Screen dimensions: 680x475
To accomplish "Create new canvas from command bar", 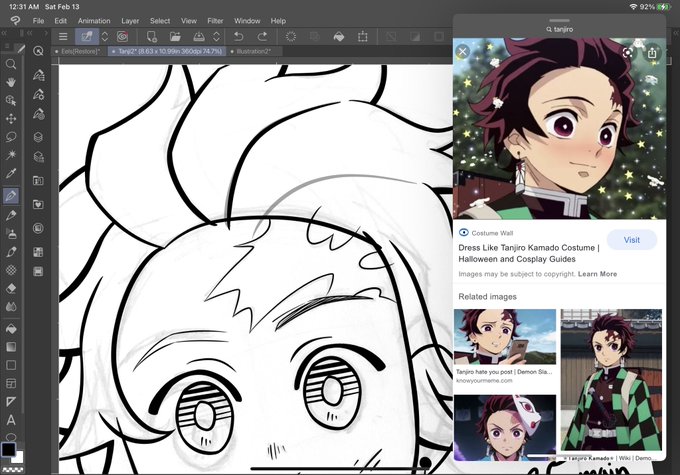I will tap(151, 36).
